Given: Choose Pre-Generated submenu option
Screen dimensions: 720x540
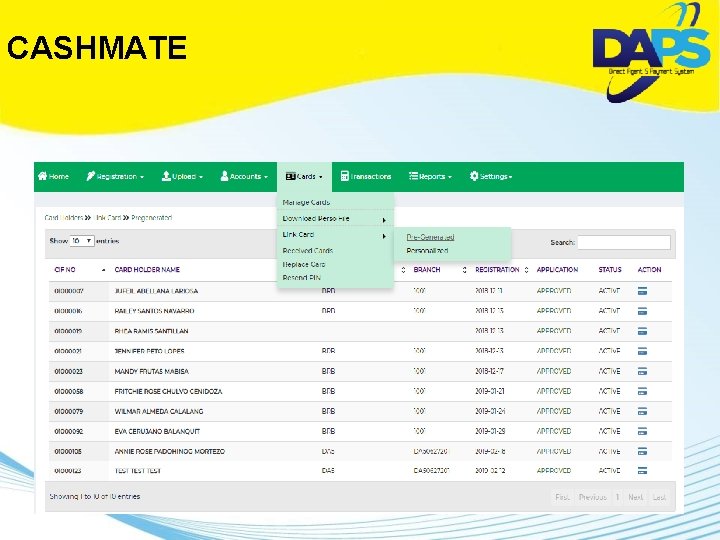Looking at the screenshot, I should (x=430, y=237).
